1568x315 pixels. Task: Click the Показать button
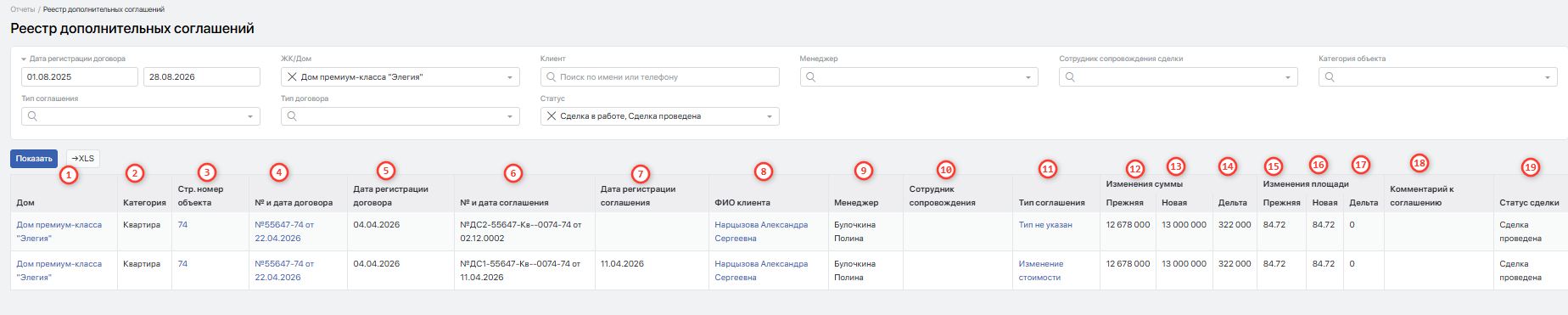[34, 159]
